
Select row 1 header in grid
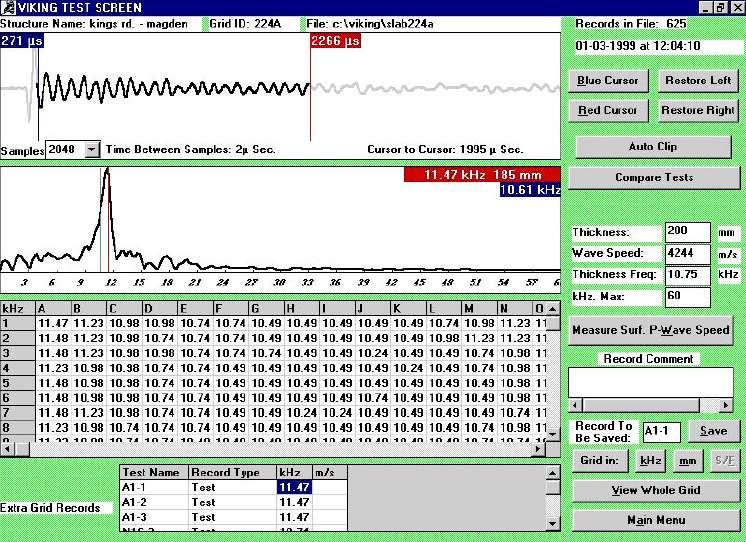click(x=18, y=323)
